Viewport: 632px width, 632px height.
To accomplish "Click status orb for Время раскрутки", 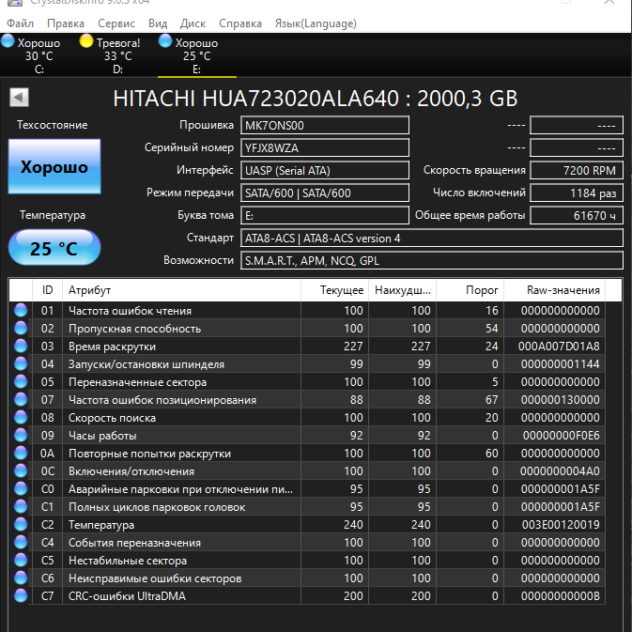I will pyautogui.click(x=21, y=346).
